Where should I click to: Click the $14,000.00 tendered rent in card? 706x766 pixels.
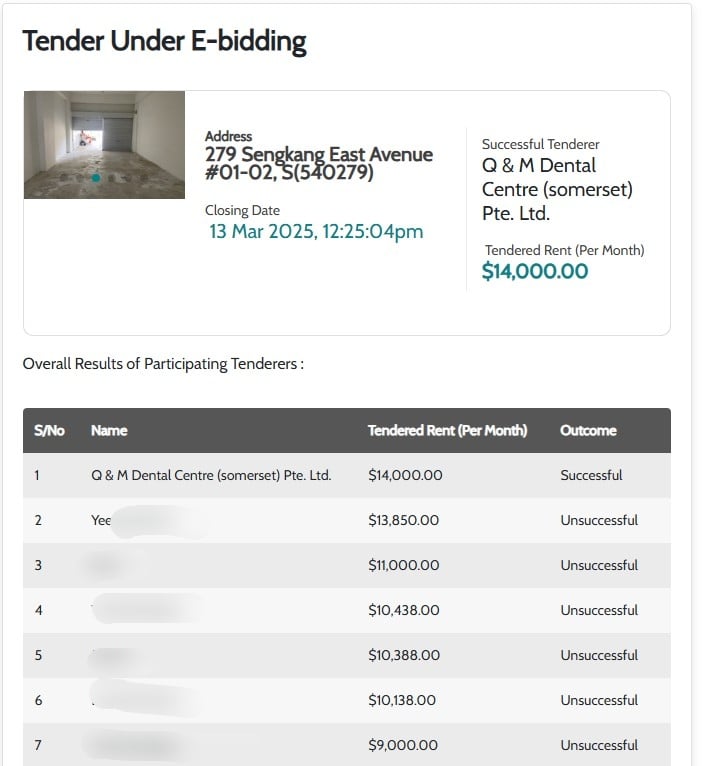click(x=535, y=271)
